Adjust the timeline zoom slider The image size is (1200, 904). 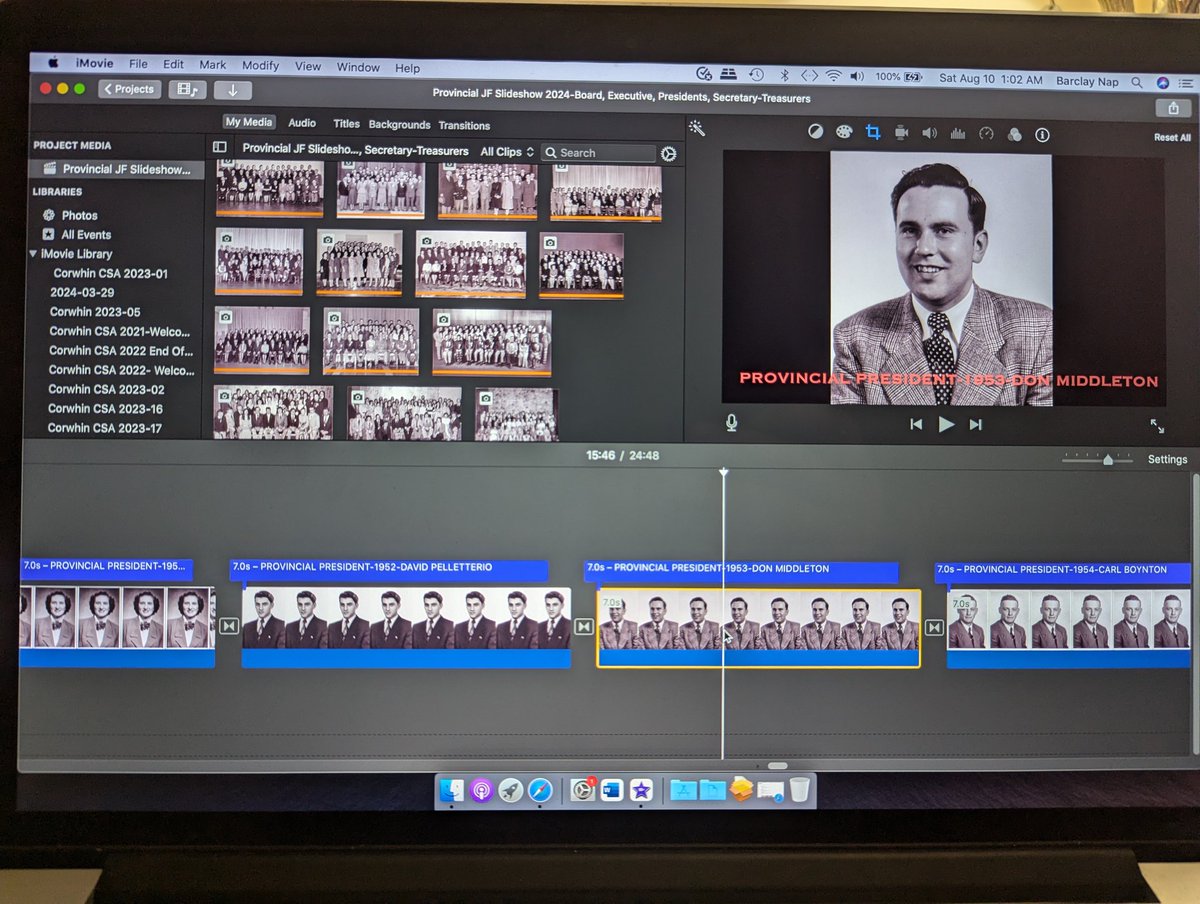(x=1107, y=459)
